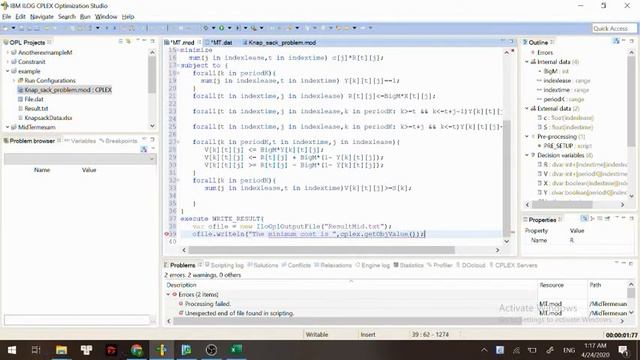This screenshot has width=640, height=360.
Task: Click the New file toolbar icon
Action: (5, 28)
